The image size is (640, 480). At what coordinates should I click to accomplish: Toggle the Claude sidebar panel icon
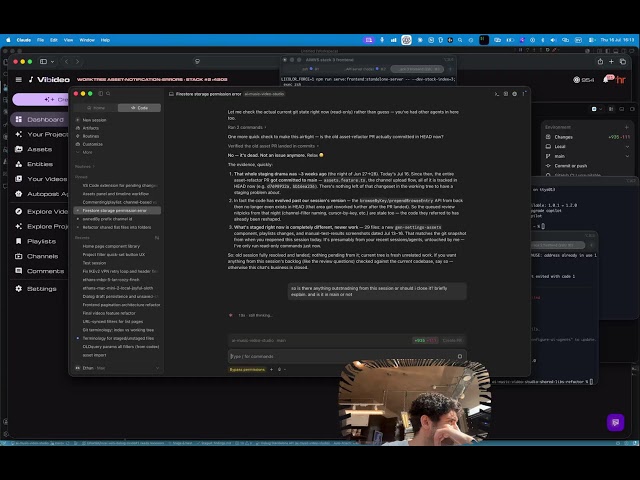click(101, 93)
